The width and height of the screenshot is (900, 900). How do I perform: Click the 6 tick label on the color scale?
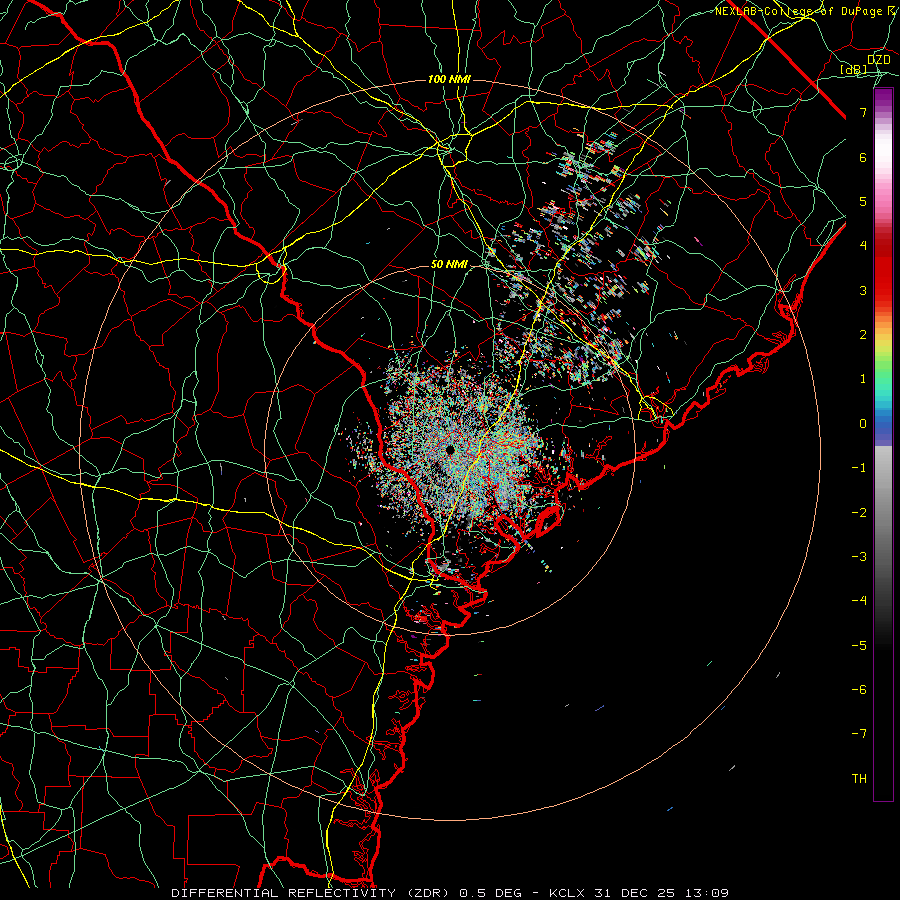[863, 157]
